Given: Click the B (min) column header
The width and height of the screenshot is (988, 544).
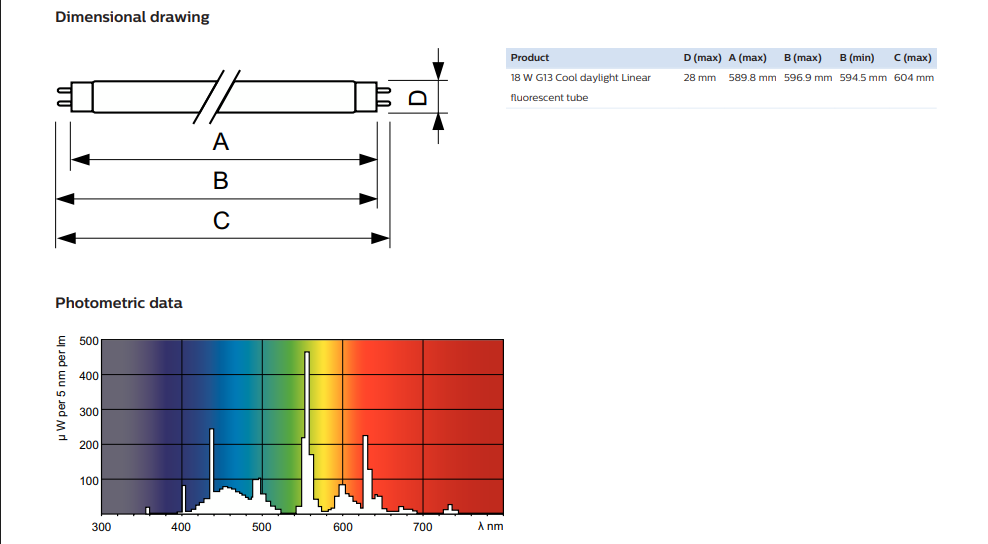Looking at the screenshot, I should click(x=857, y=58).
